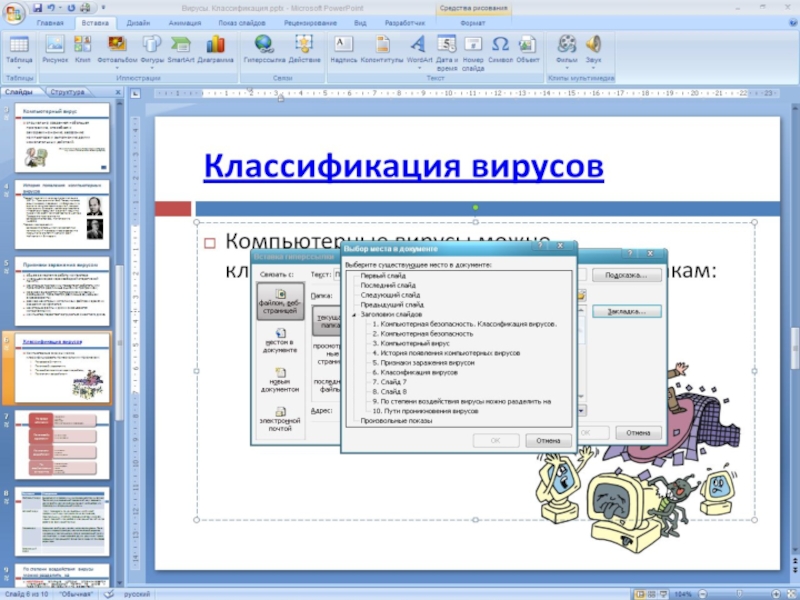Image resolution: width=800 pixels, height=600 pixels.
Task: Collapse the 'Заголовки слайдов' tree node
Action: point(354,314)
